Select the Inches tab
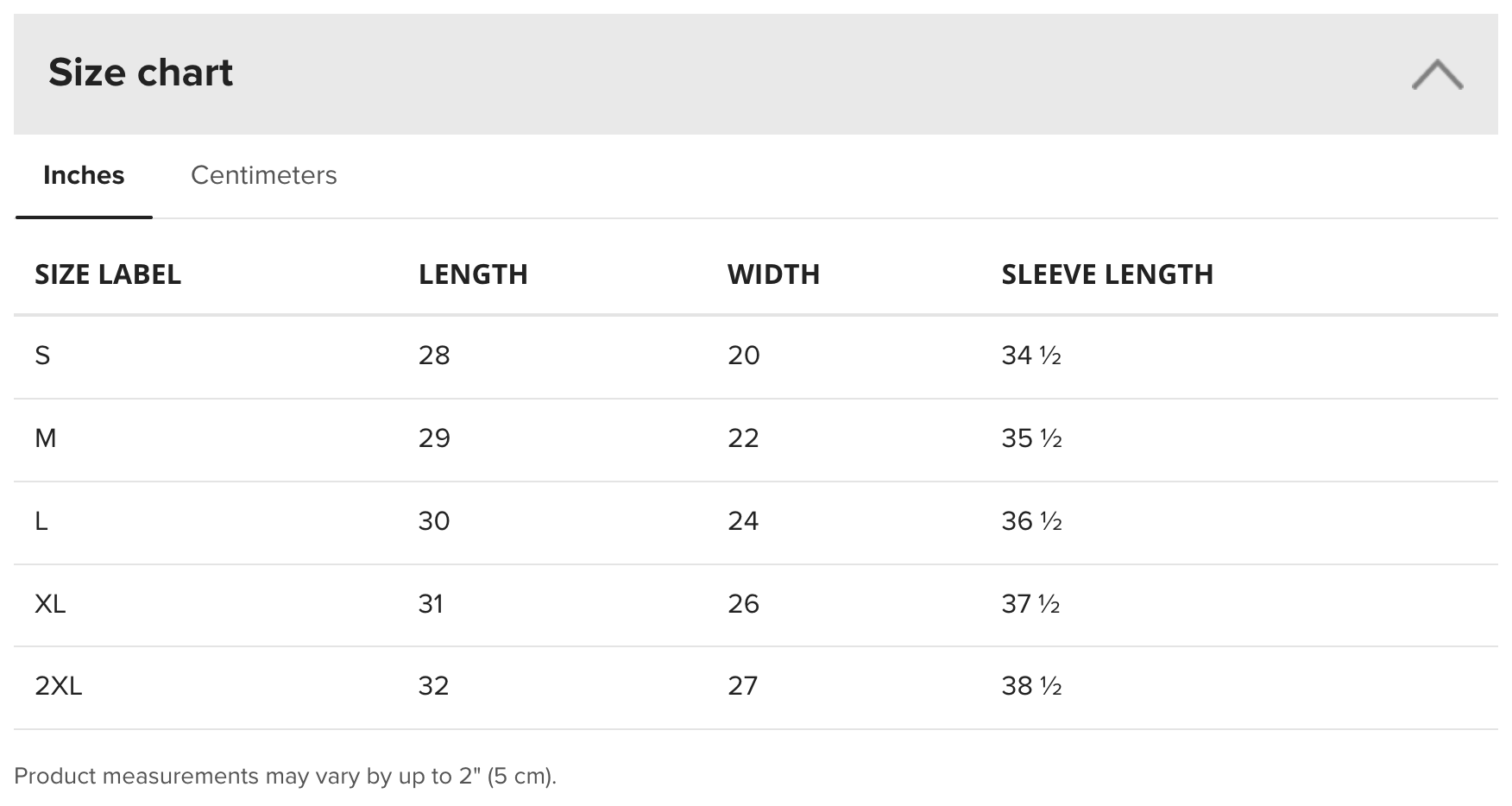The width and height of the screenshot is (1512, 806). pos(84,175)
